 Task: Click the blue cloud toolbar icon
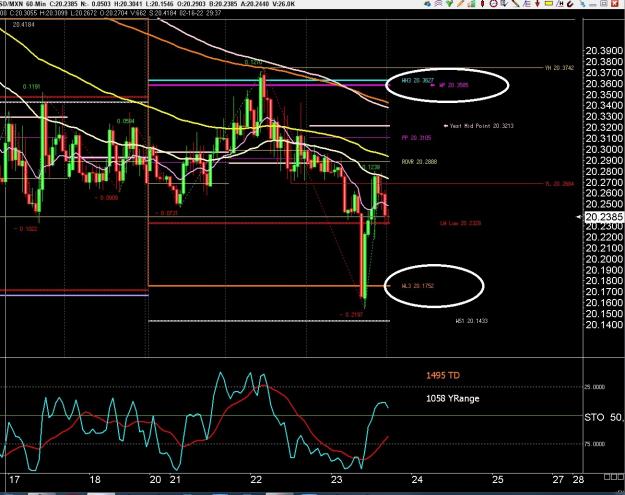coord(428,4)
